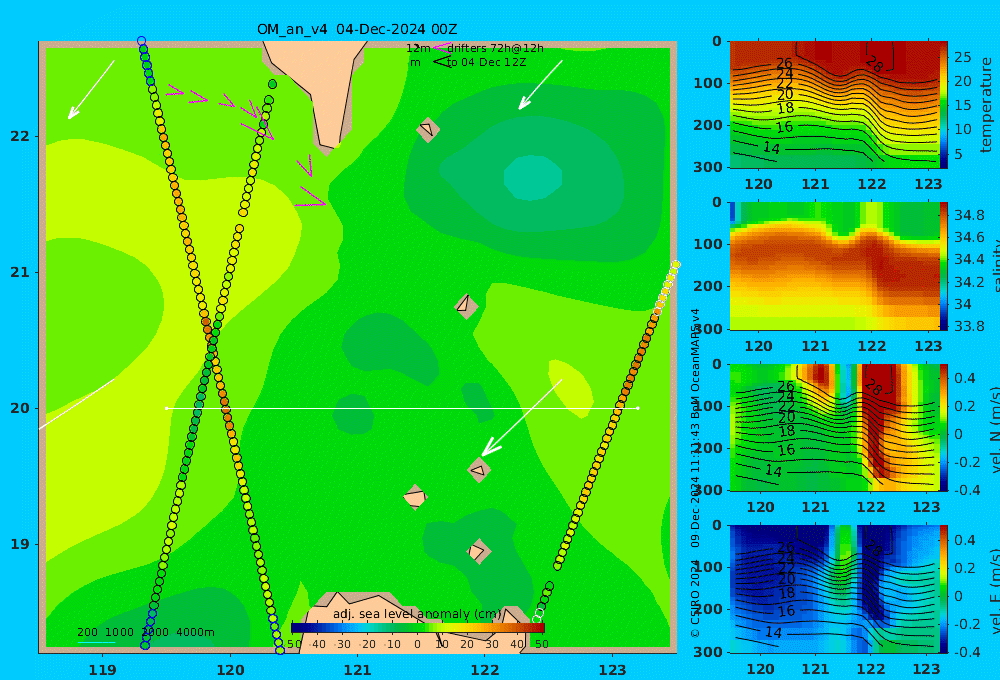Click the salinity colorbar
The image size is (1000, 680).
(944, 266)
